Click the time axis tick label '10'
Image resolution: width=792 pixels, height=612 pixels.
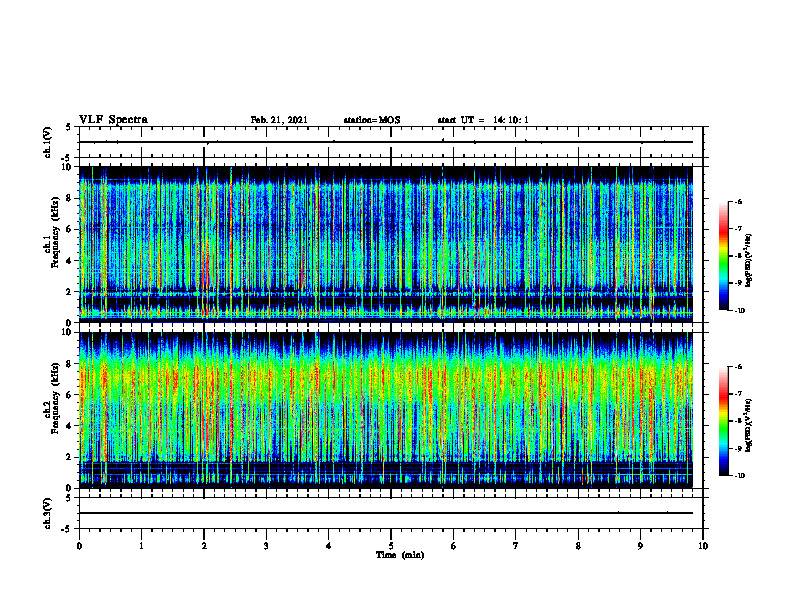[x=703, y=546]
